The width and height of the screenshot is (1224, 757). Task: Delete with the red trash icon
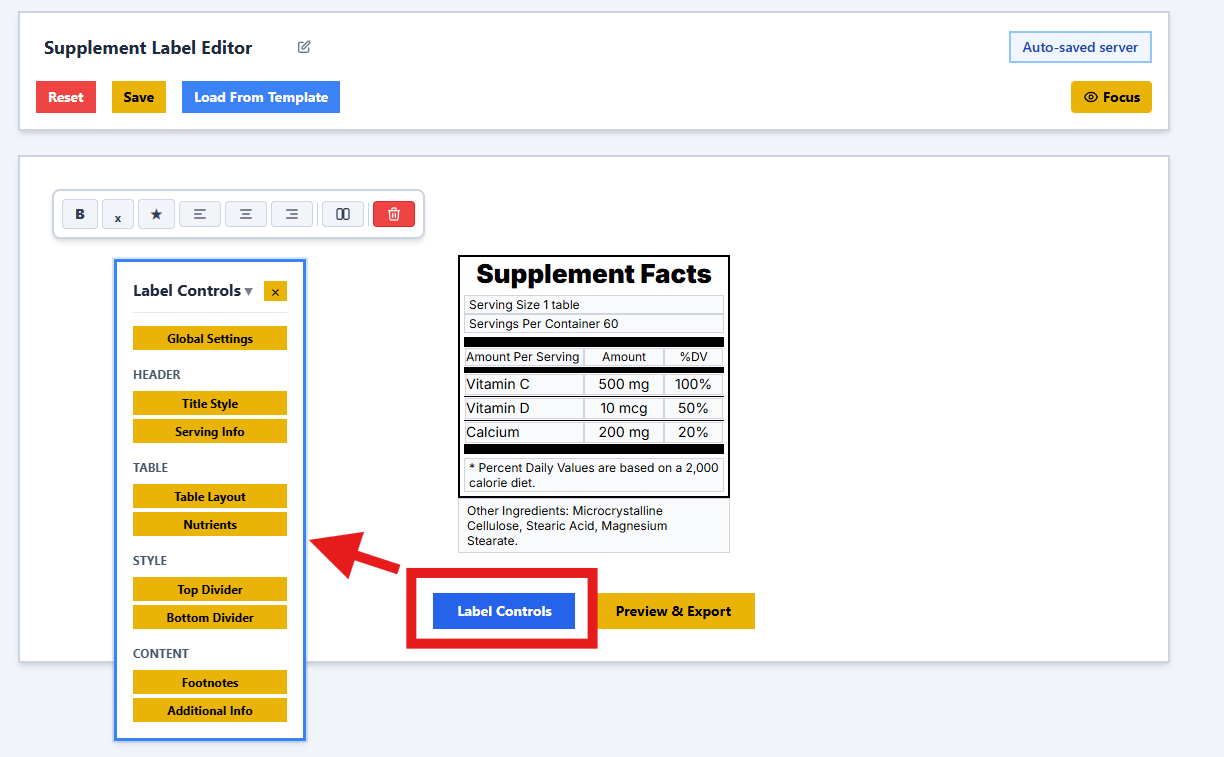394,214
